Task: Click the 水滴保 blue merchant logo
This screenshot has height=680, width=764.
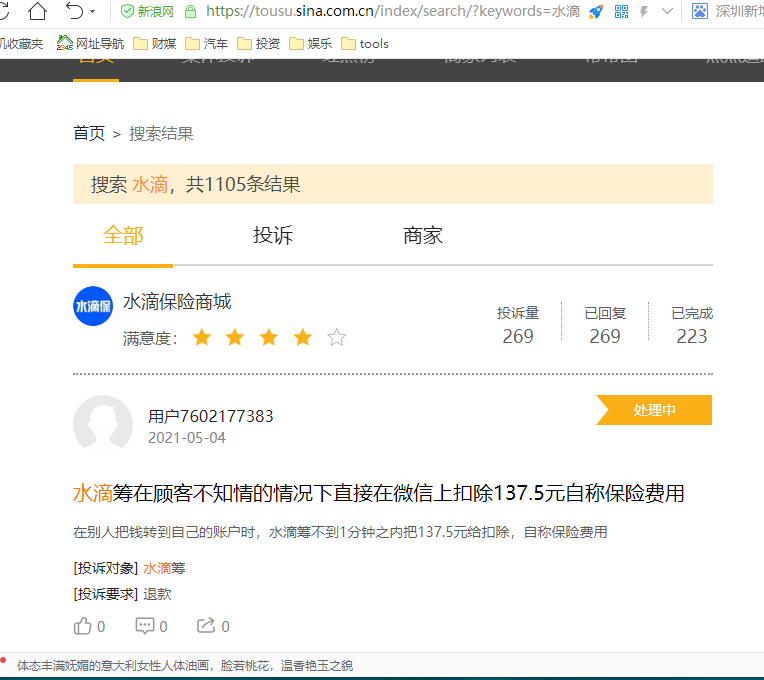Action: pos(93,306)
